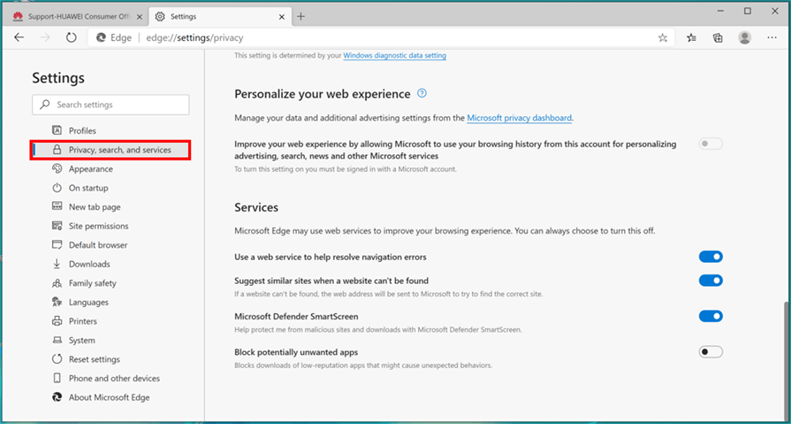
Task: Click the Reset settings icon
Action: (x=57, y=359)
